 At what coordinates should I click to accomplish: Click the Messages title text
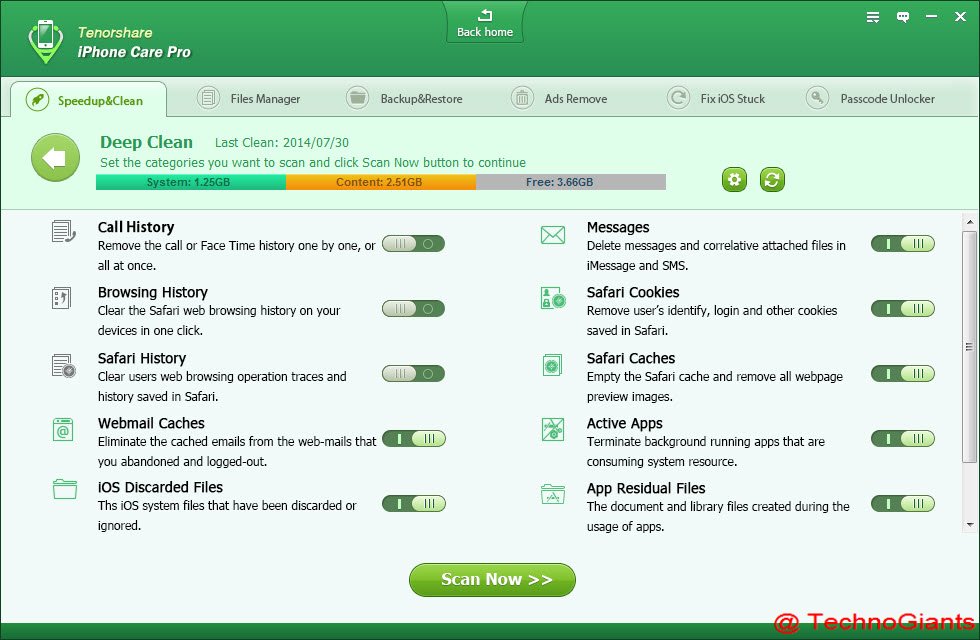[x=618, y=228]
